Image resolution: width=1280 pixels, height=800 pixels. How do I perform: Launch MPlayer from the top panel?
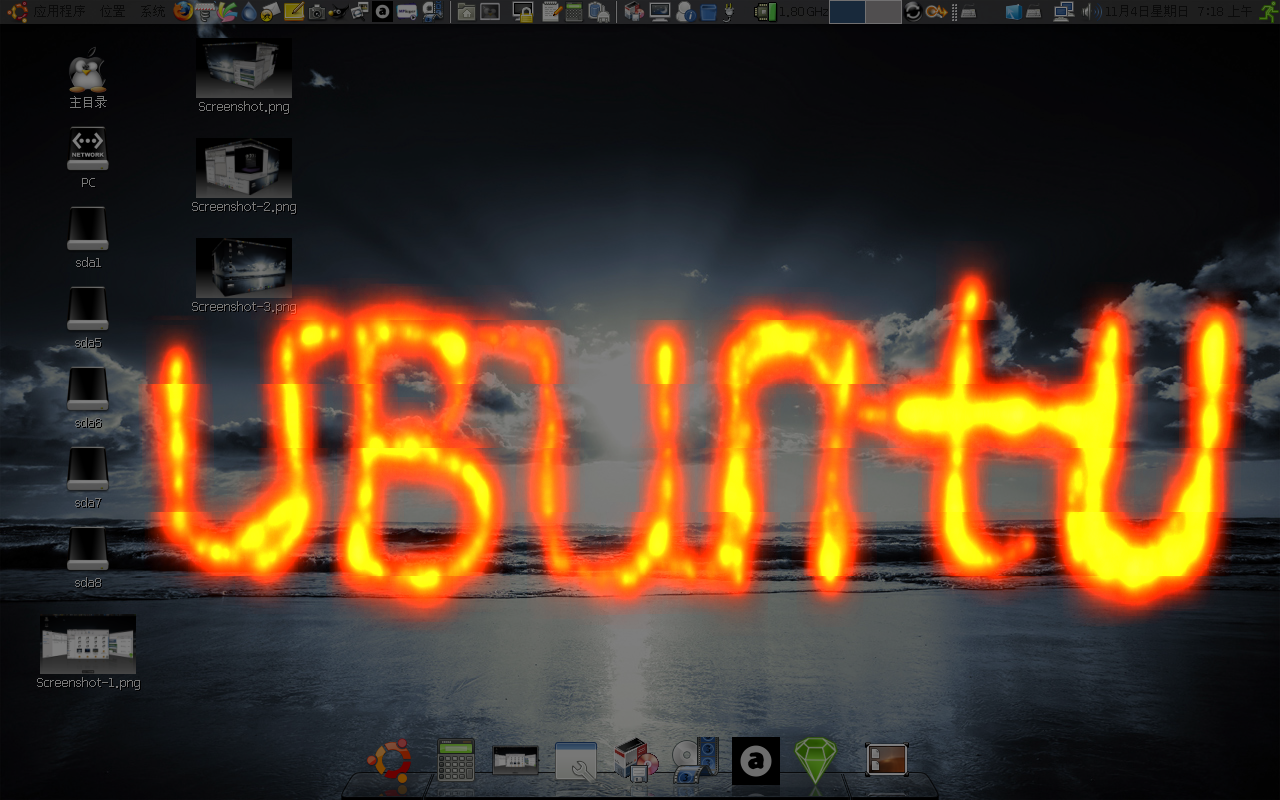tap(406, 12)
